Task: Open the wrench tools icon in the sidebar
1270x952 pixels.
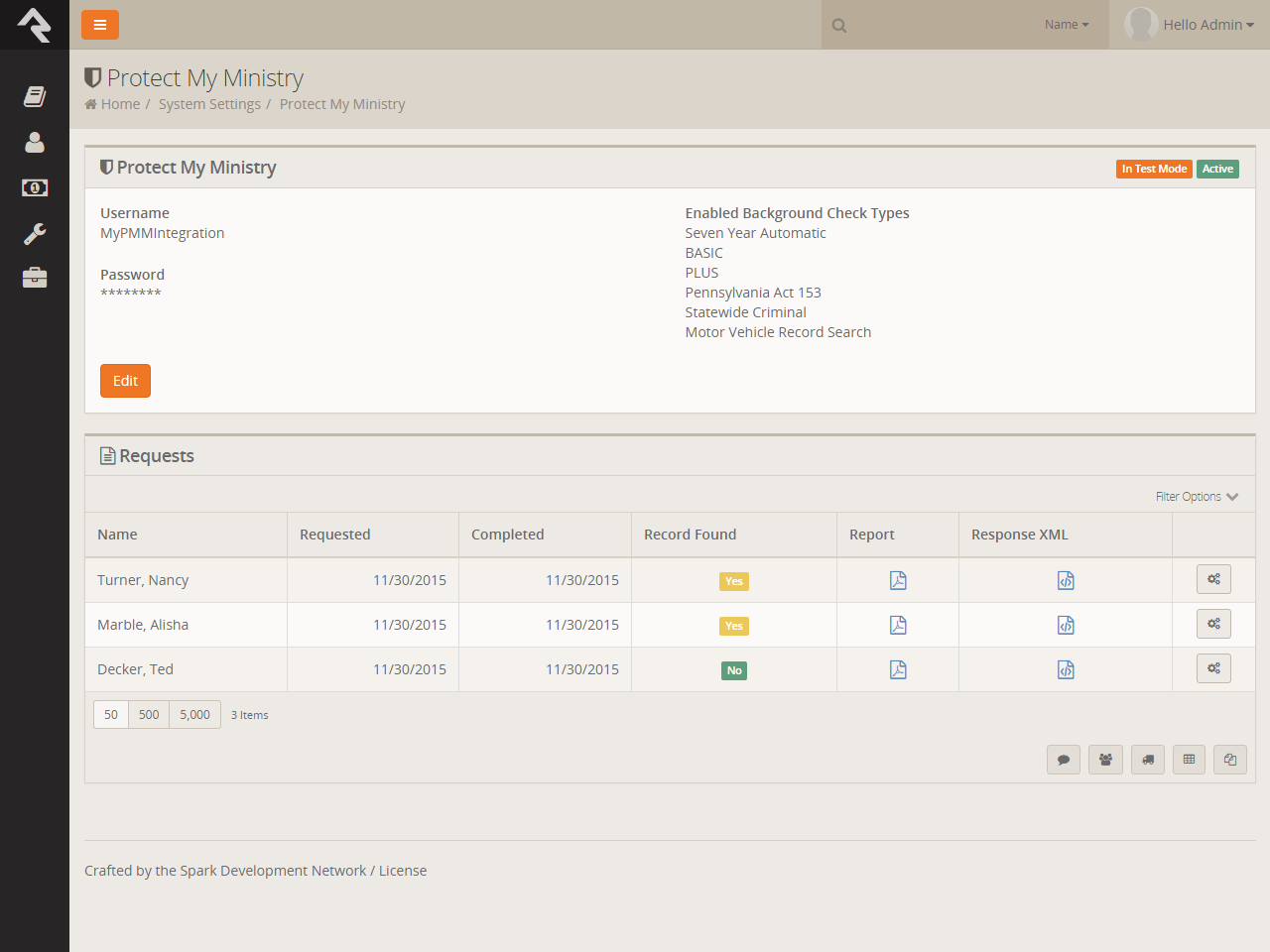Action: pyautogui.click(x=35, y=233)
